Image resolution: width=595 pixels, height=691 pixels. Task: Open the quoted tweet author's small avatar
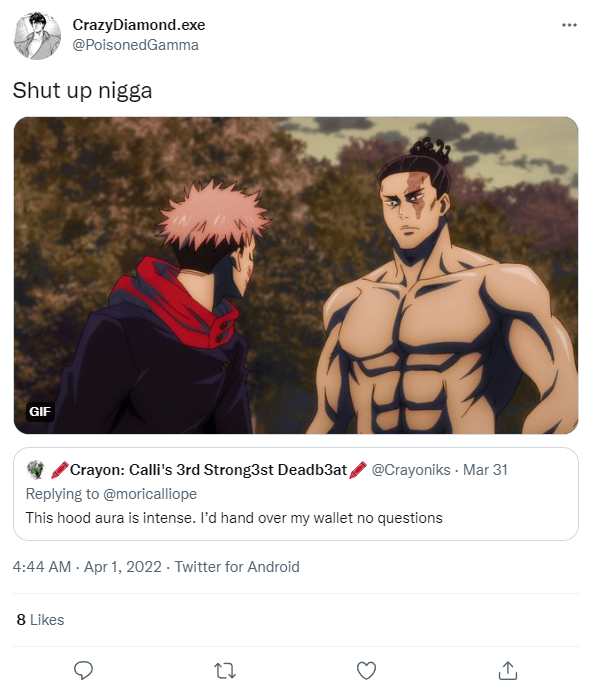tap(35, 469)
